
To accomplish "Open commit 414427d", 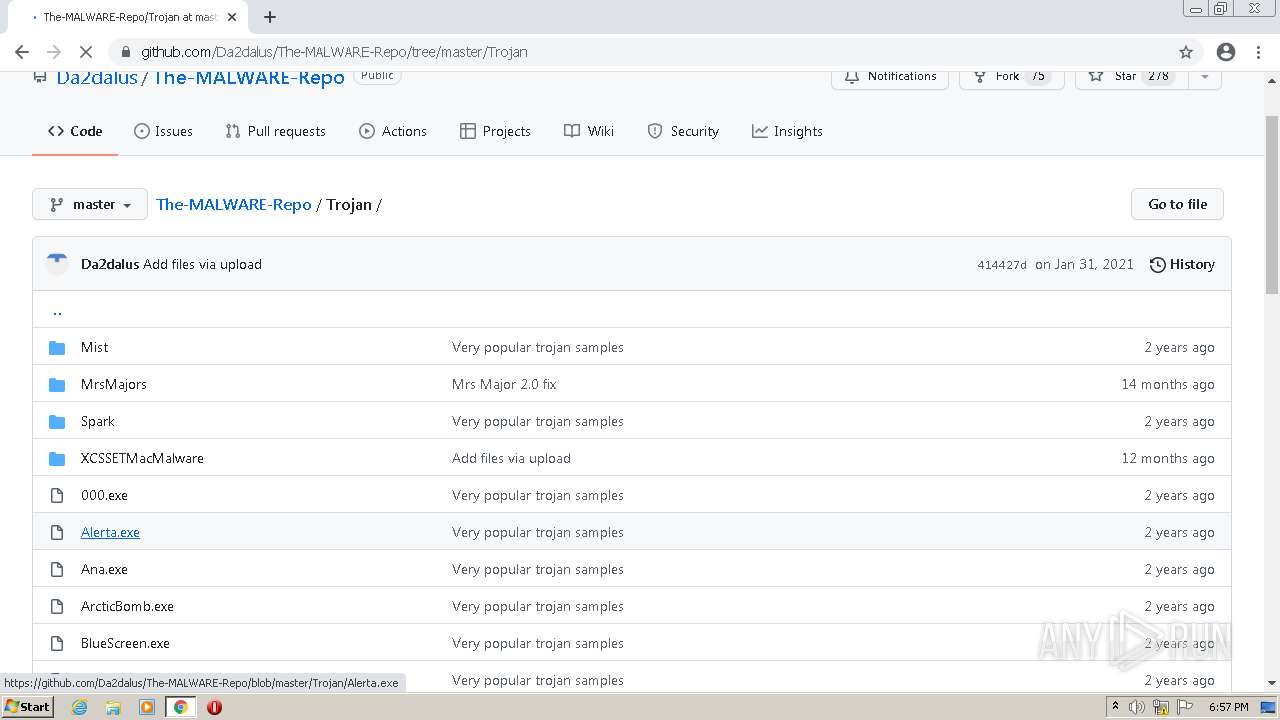I will tap(1002, 265).
